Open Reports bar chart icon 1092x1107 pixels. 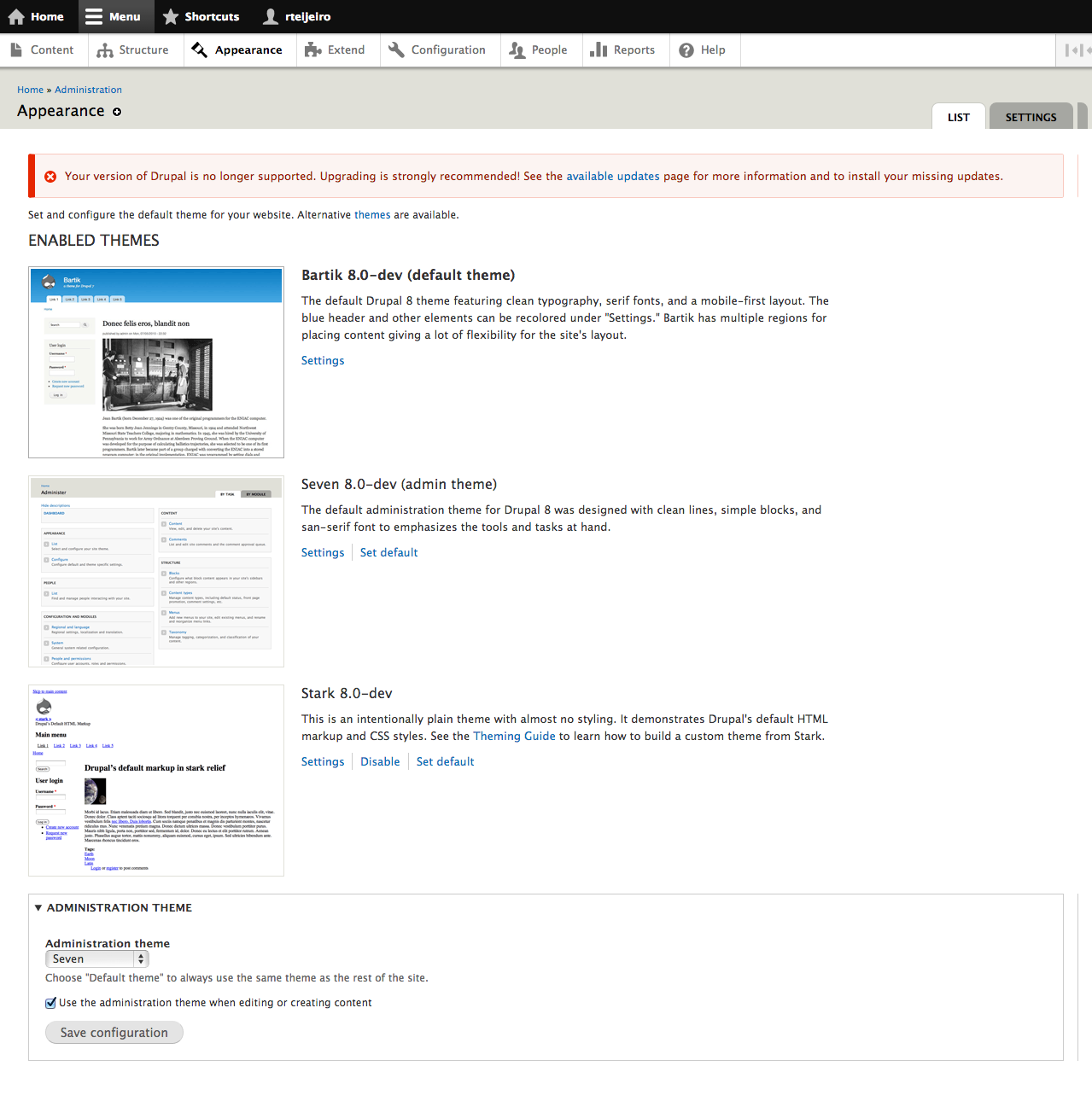pos(599,50)
